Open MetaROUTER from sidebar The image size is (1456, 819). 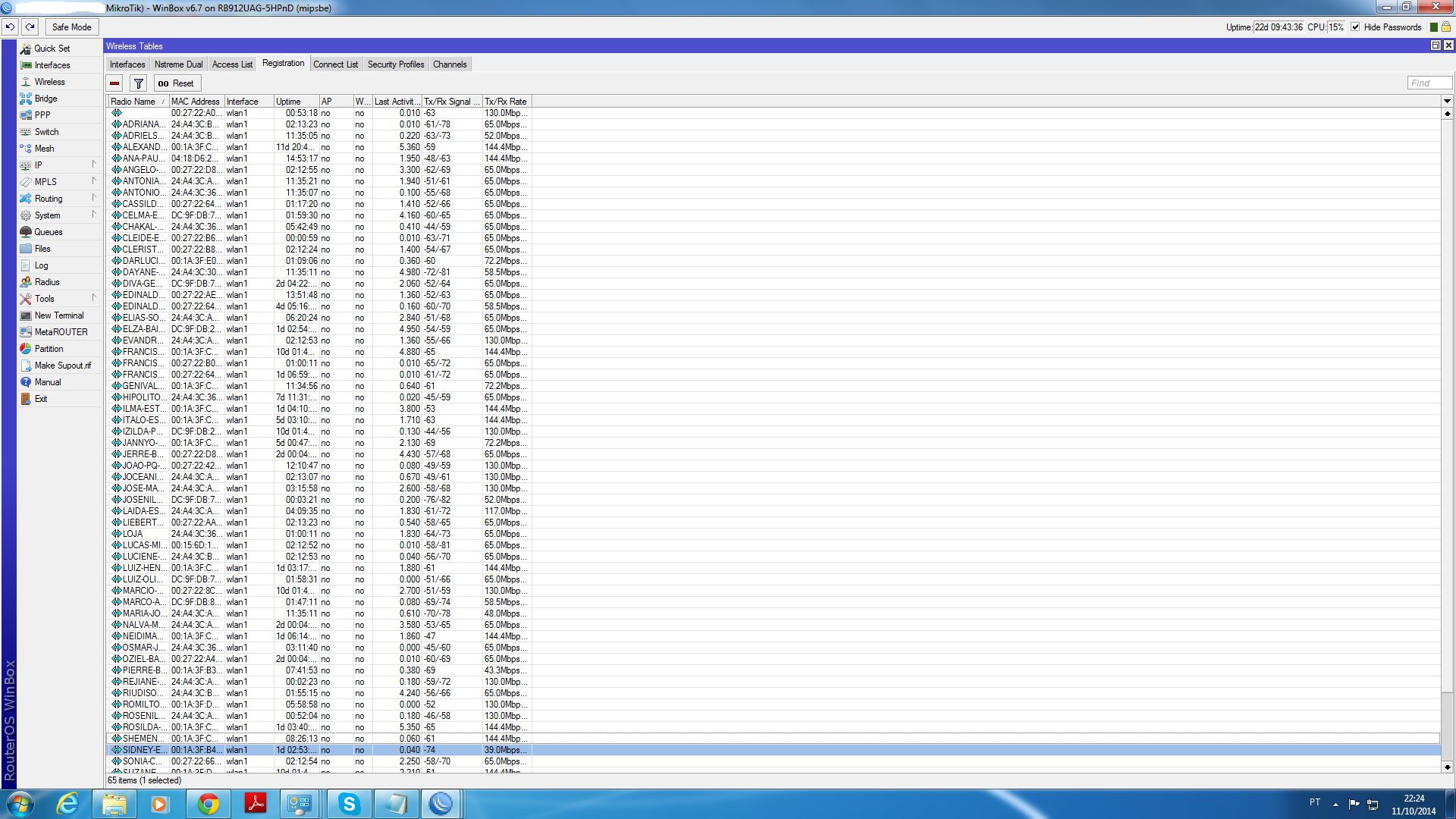(x=61, y=332)
